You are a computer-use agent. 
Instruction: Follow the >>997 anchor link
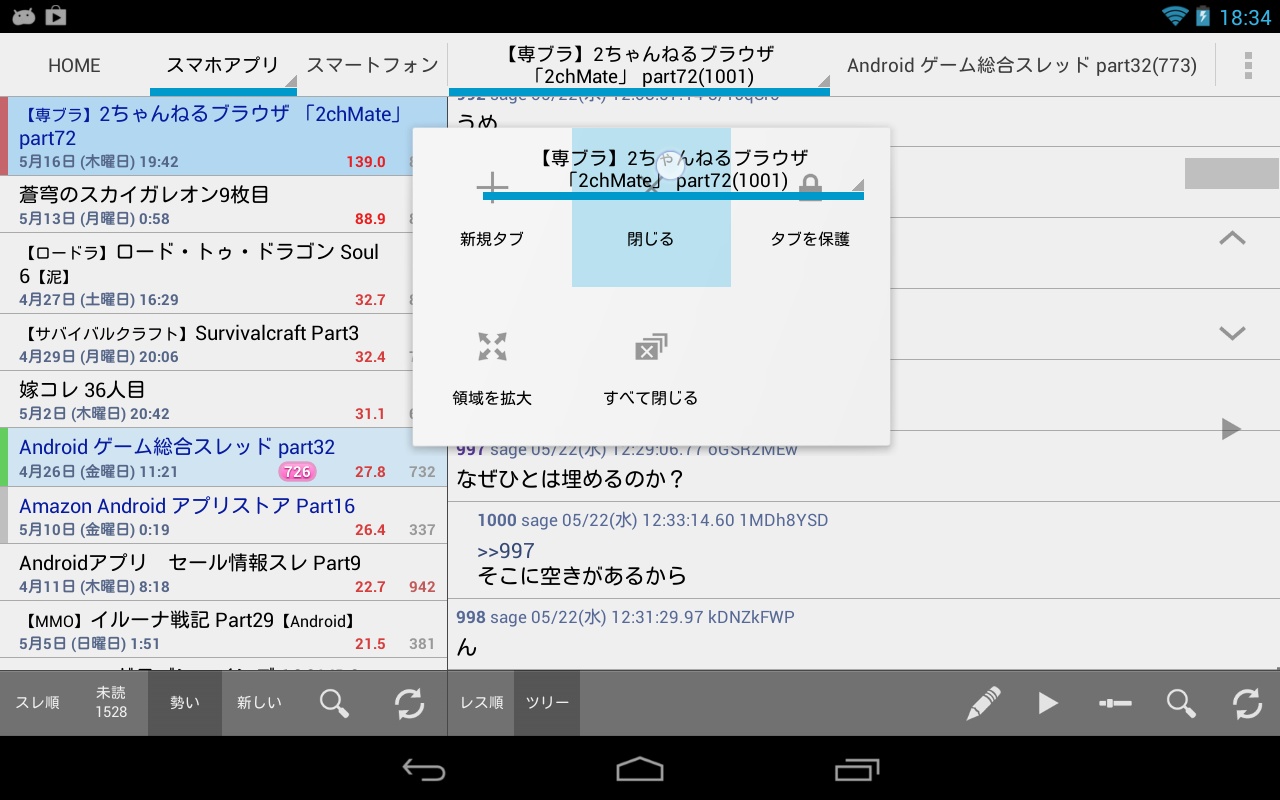[506, 551]
